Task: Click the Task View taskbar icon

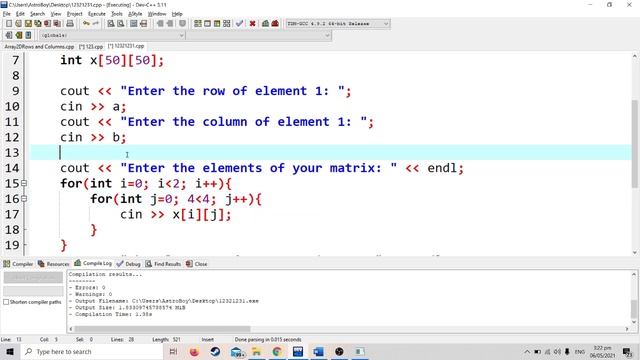Action: (x=173, y=351)
